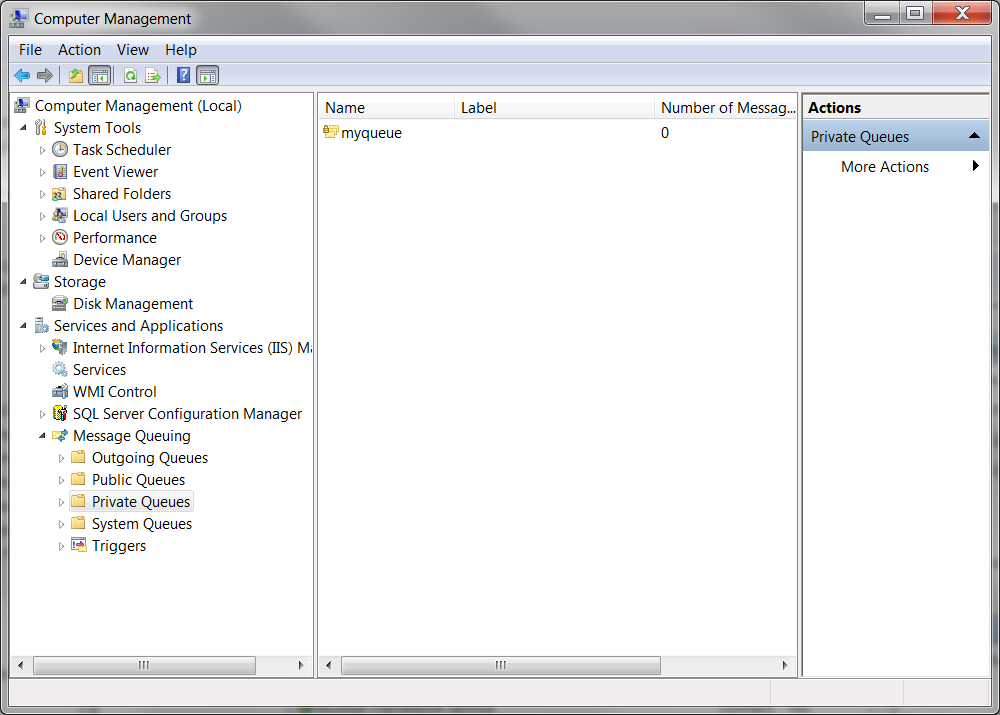
Task: Minimize the Computer Management window
Action: [883, 13]
